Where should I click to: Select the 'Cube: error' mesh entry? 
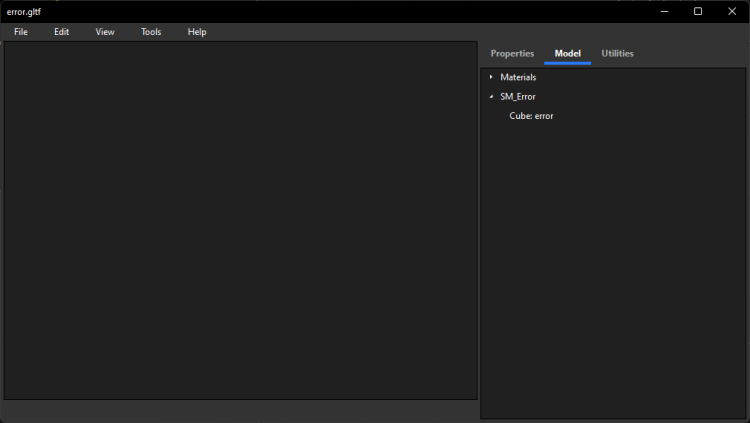point(531,116)
